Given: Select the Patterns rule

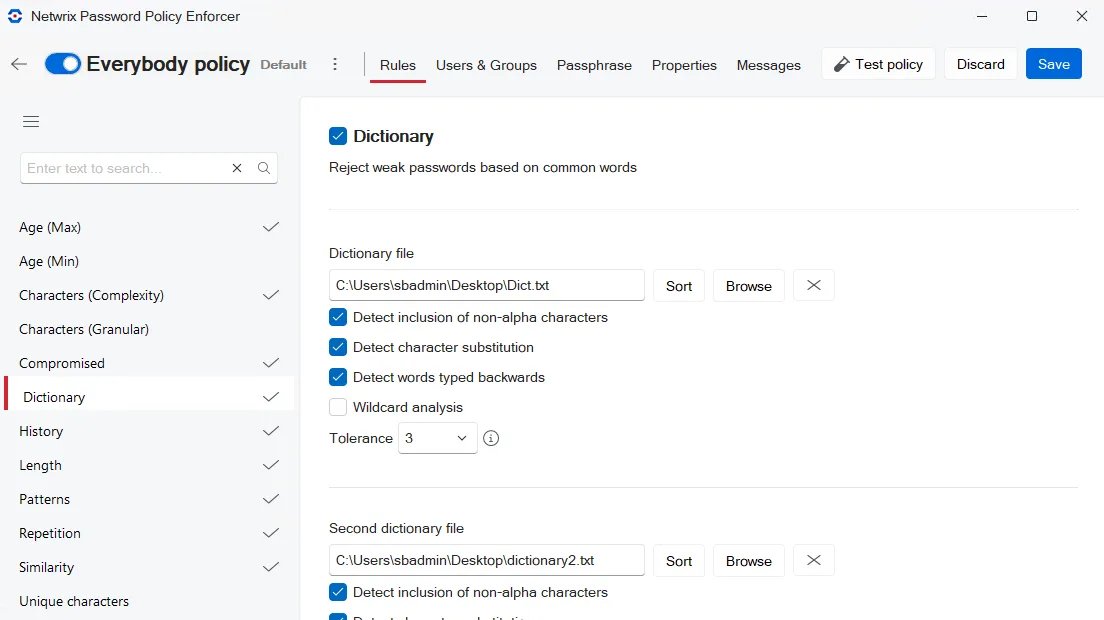Looking at the screenshot, I should (x=149, y=499).
